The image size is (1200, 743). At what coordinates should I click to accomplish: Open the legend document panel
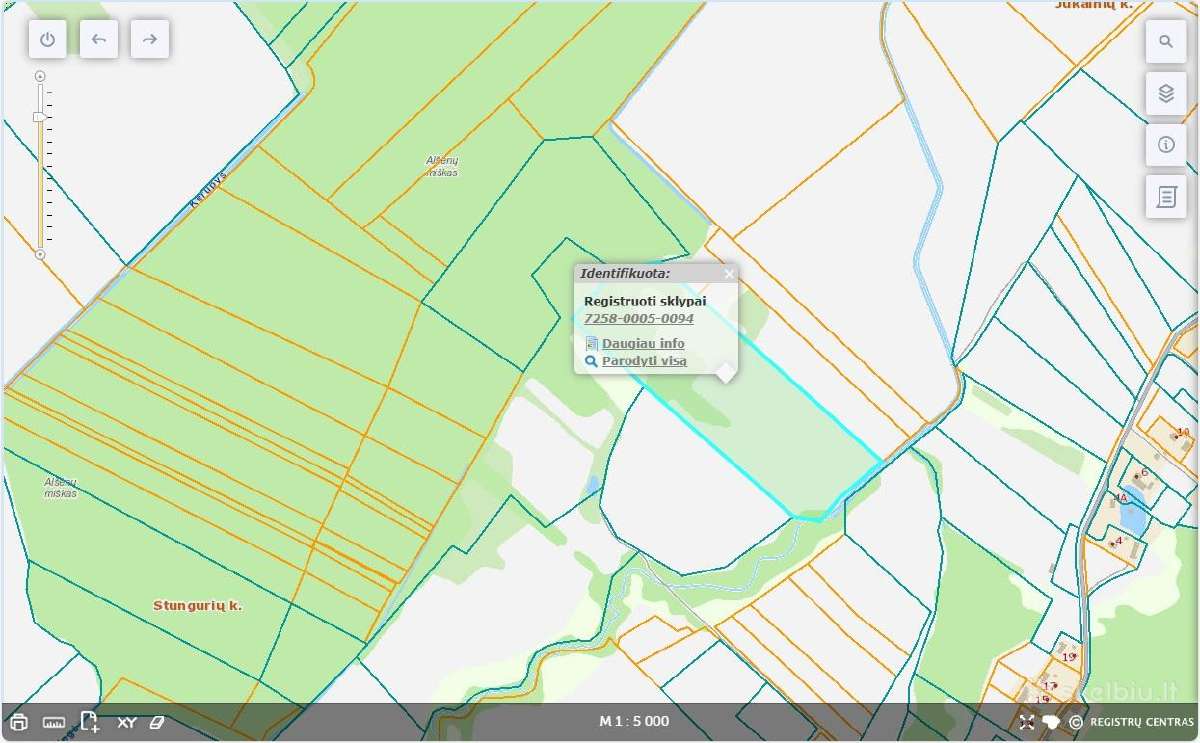click(1165, 197)
